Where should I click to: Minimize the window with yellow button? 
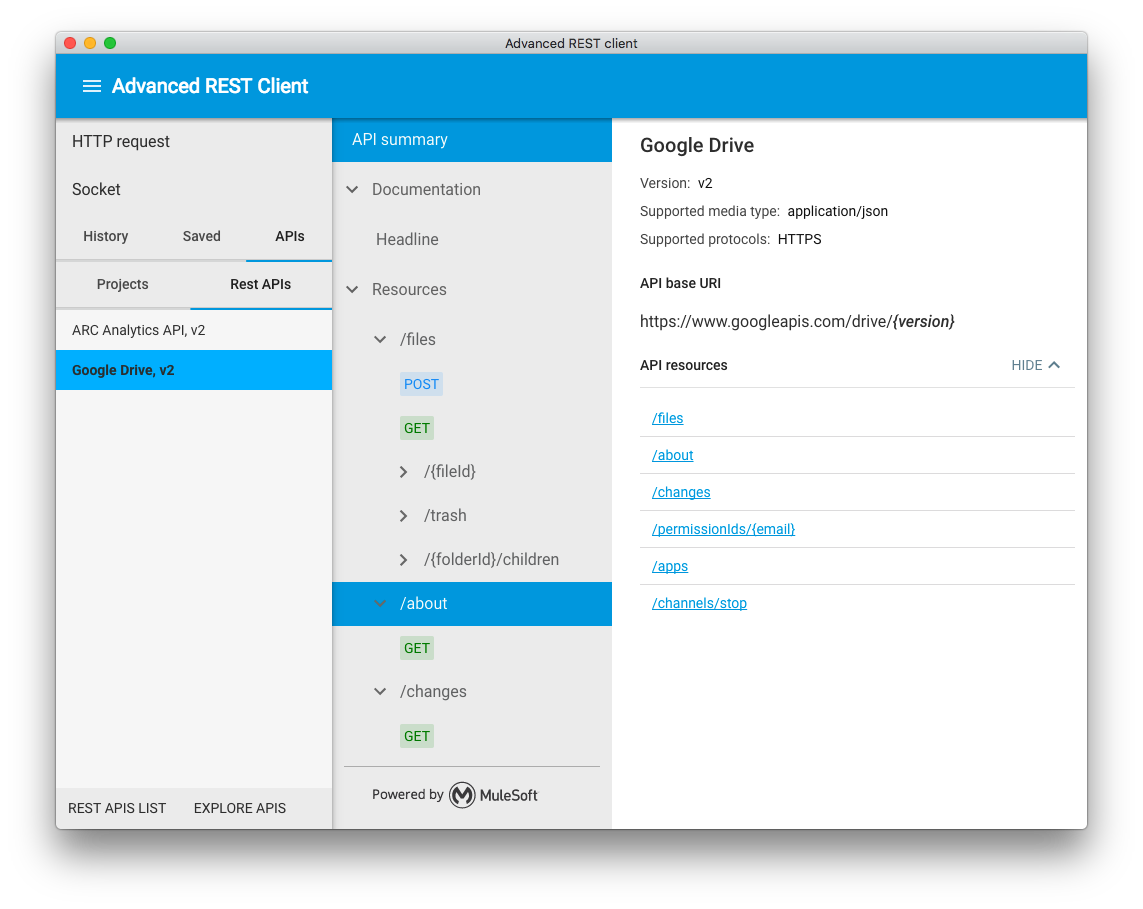(90, 43)
